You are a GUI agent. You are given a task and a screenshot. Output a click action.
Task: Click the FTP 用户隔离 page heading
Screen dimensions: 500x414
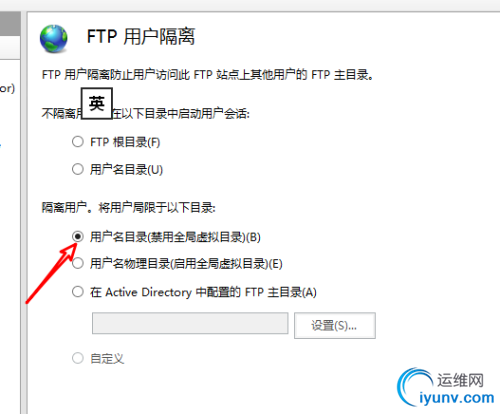(141, 37)
